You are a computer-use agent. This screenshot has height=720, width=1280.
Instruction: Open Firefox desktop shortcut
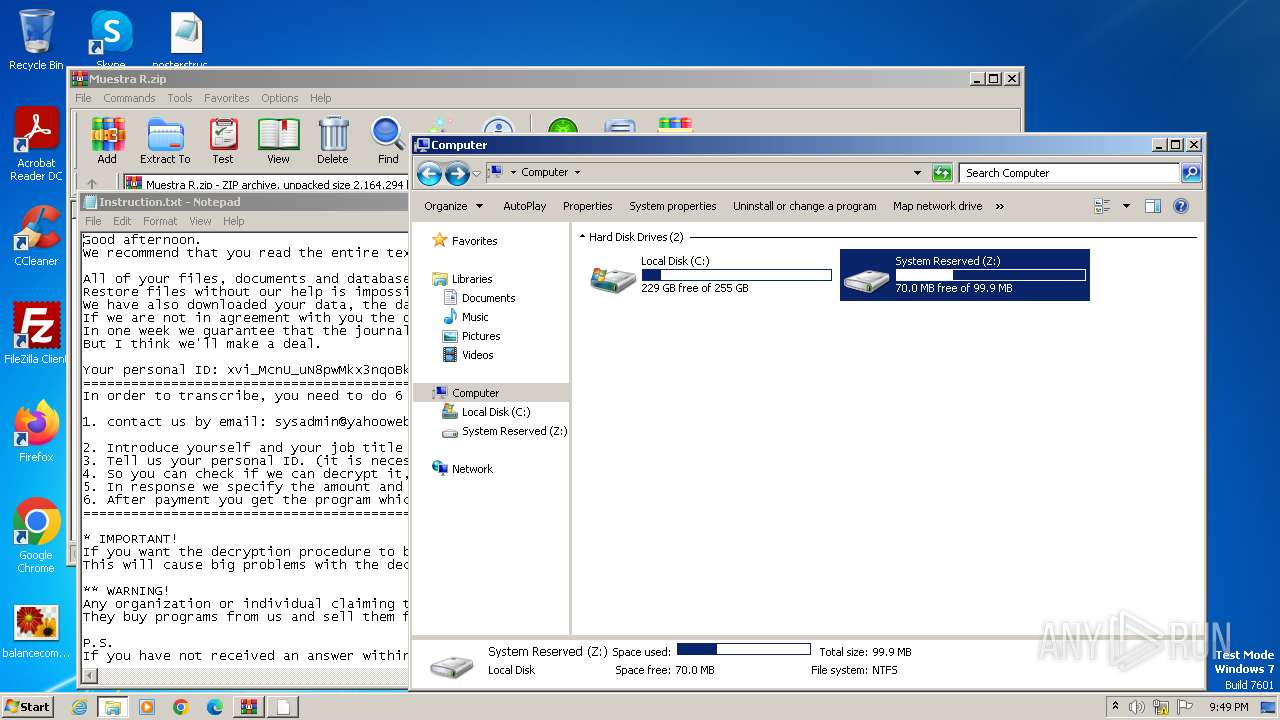(x=36, y=431)
